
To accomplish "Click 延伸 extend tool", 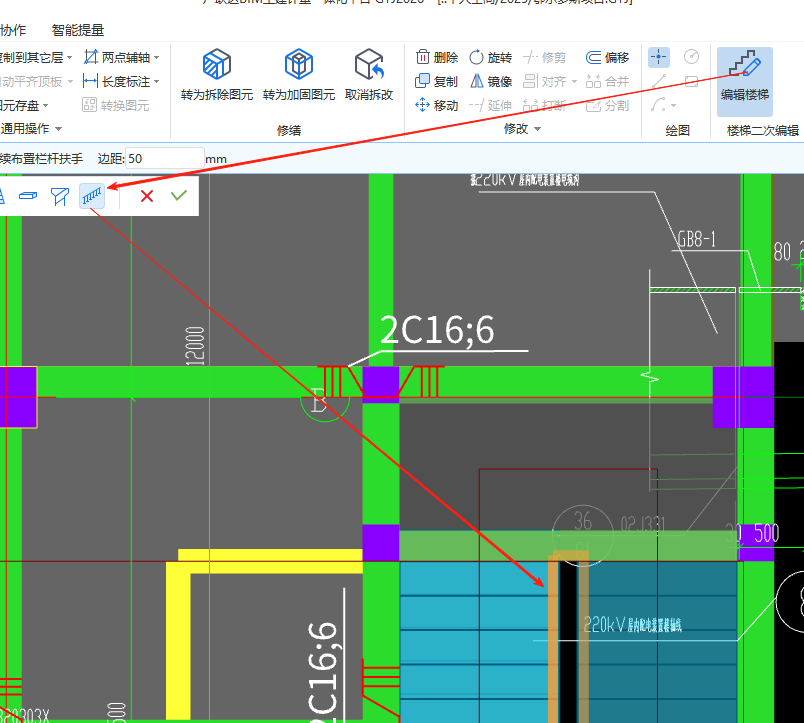I will coord(491,106).
